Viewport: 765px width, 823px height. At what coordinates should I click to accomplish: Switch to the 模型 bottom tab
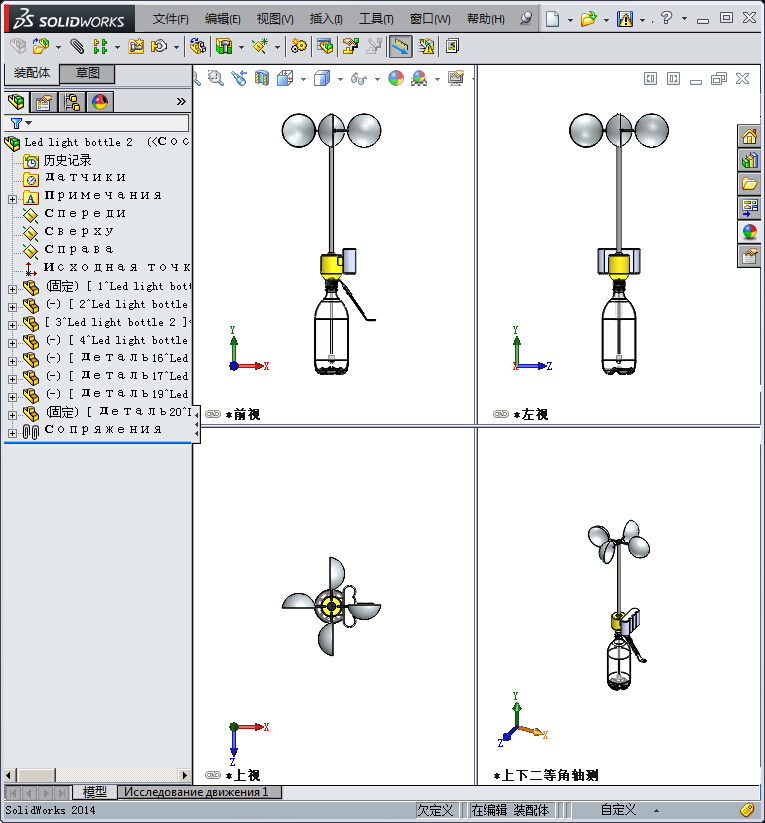point(94,792)
